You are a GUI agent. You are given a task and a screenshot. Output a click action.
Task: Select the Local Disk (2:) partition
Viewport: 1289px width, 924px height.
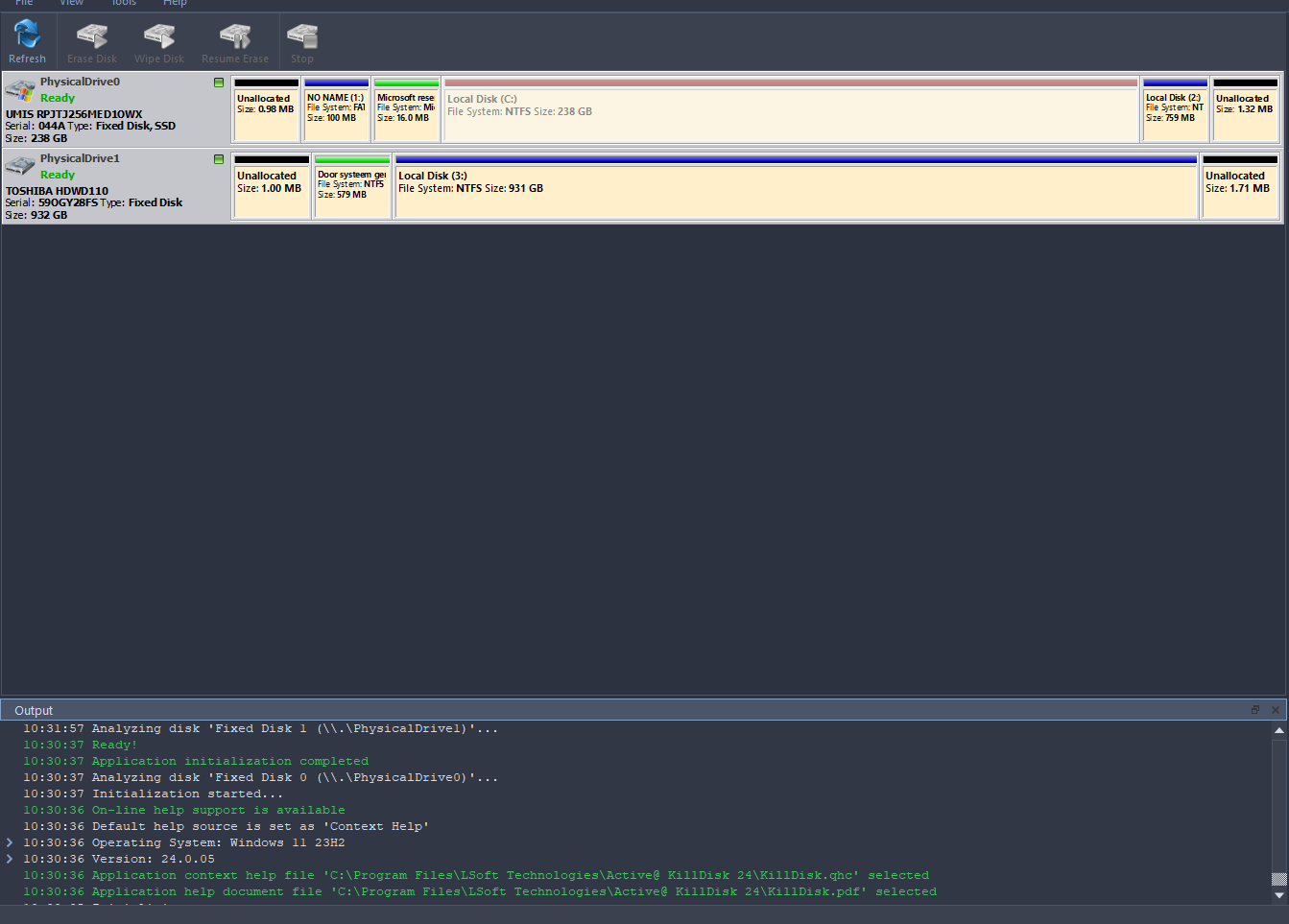(x=1176, y=109)
